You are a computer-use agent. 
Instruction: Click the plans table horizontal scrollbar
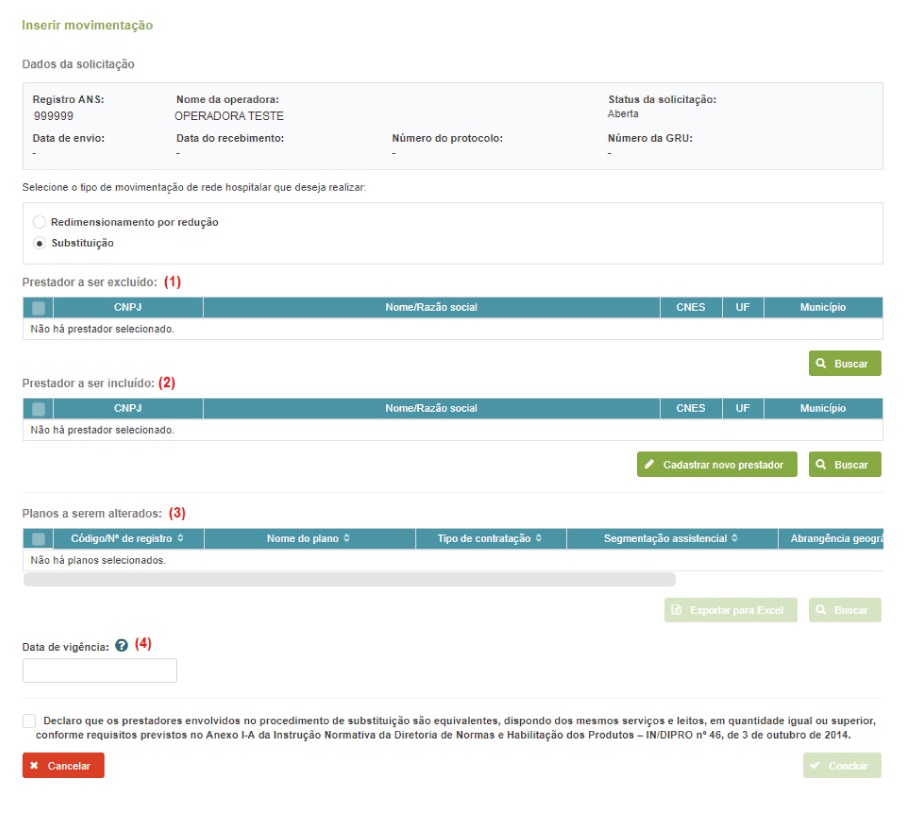coord(349,579)
